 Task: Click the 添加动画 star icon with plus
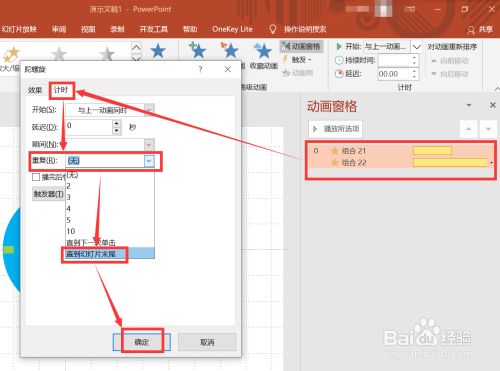(198, 50)
